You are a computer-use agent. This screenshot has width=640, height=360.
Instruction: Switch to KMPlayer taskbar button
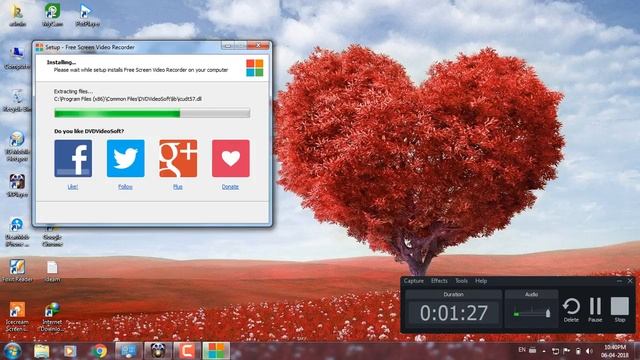[x=158, y=351]
